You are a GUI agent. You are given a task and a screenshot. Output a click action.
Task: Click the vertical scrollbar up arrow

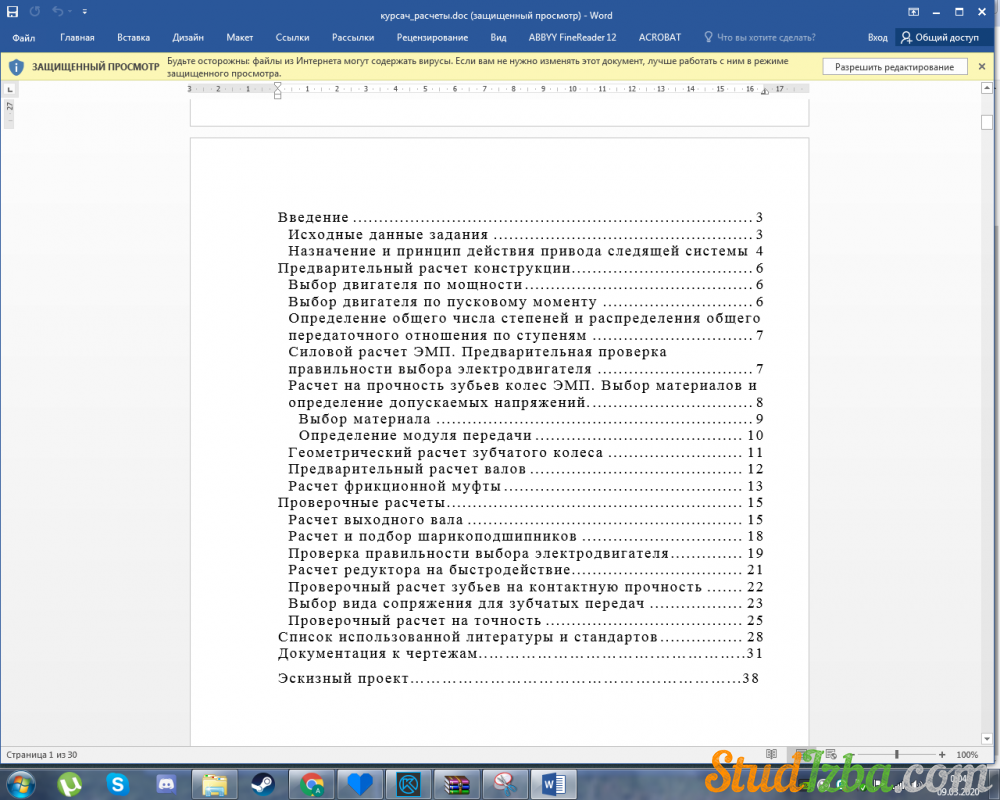click(987, 88)
